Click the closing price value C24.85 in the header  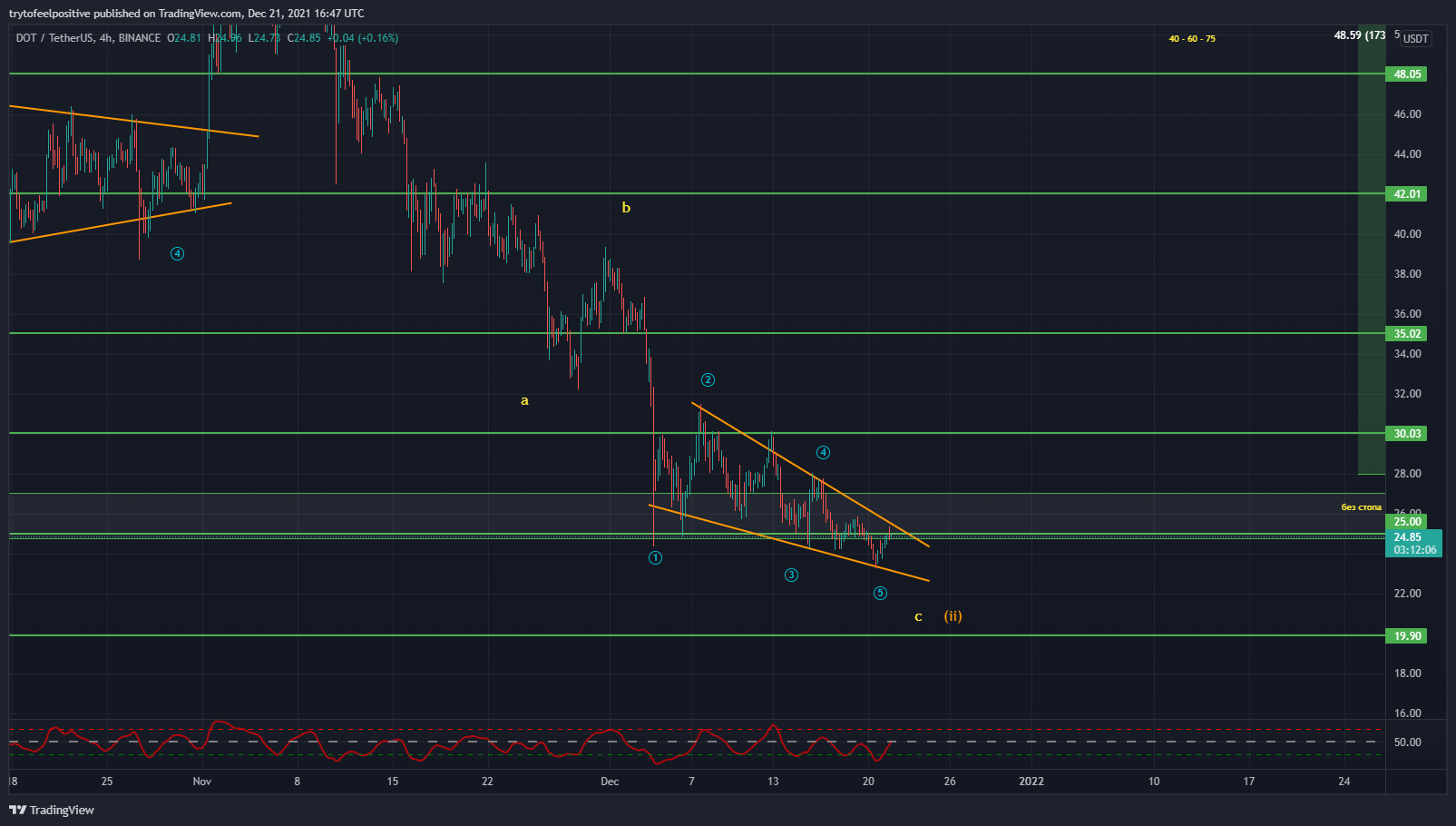click(304, 38)
